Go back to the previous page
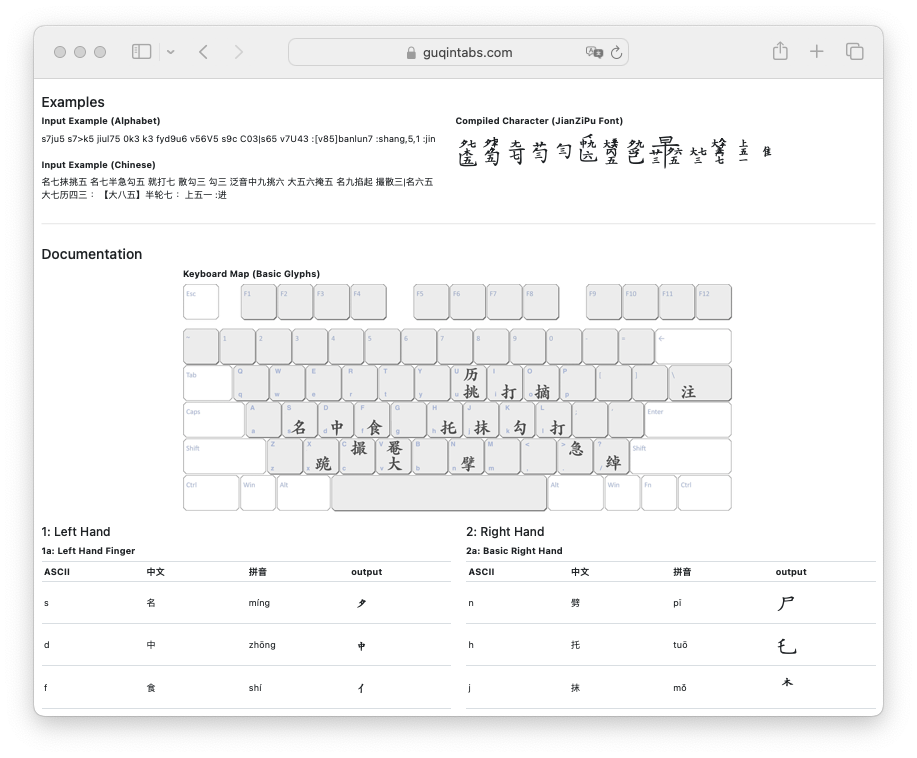This screenshot has width=917, height=758. [x=203, y=52]
